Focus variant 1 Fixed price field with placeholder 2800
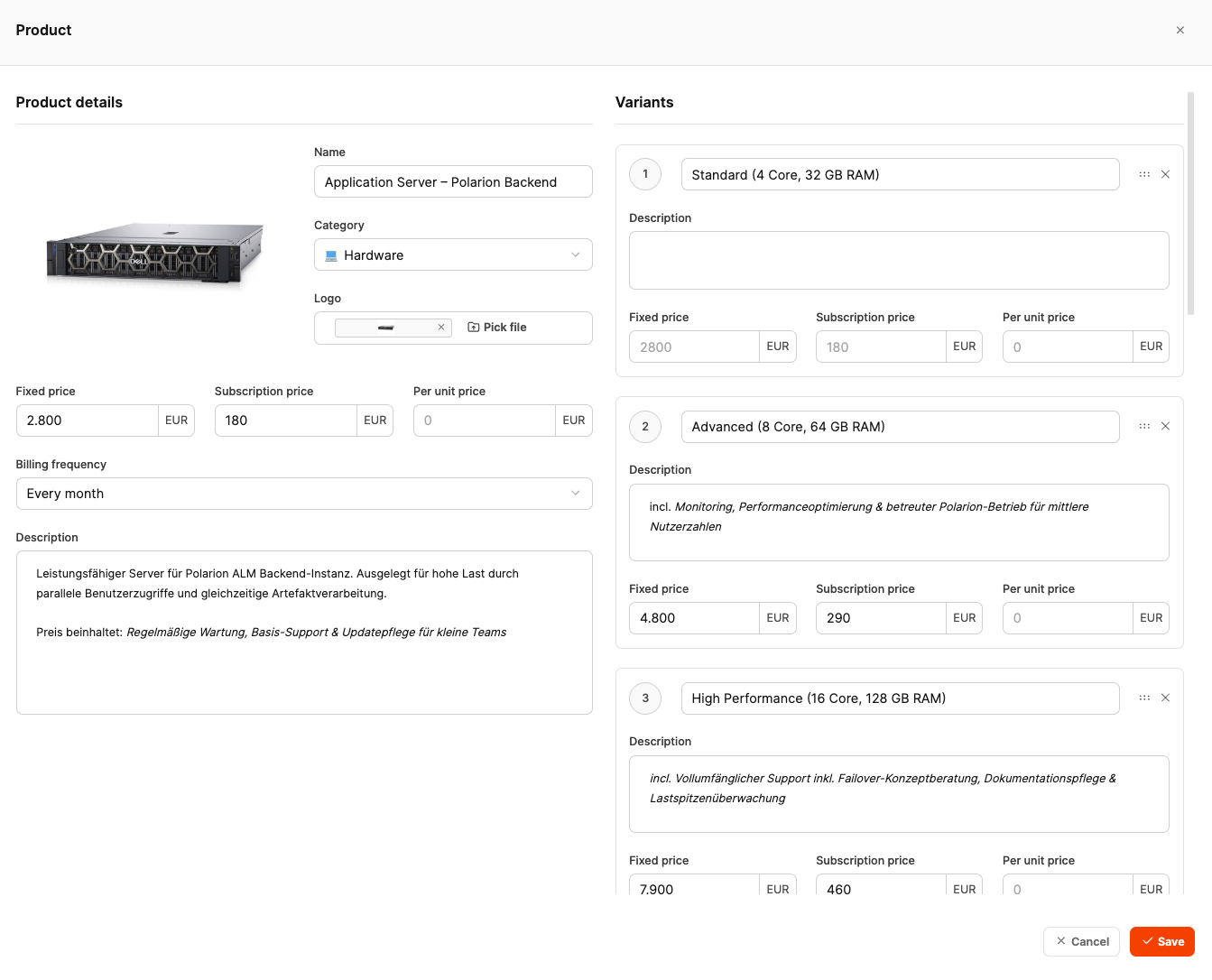This screenshot has width=1212, height=980. [694, 347]
